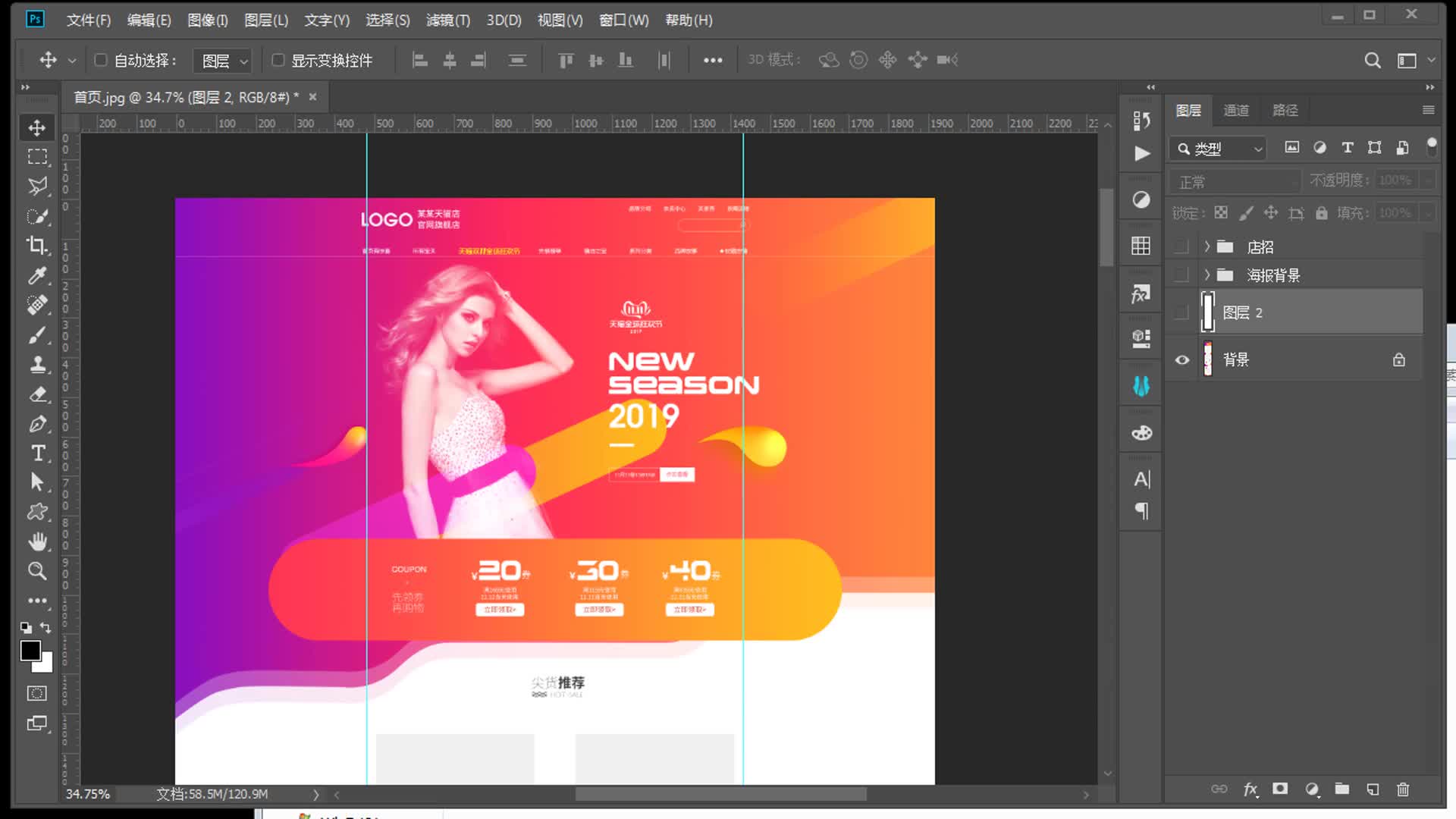Select the Brush tool
The height and width of the screenshot is (819, 1456).
36,334
